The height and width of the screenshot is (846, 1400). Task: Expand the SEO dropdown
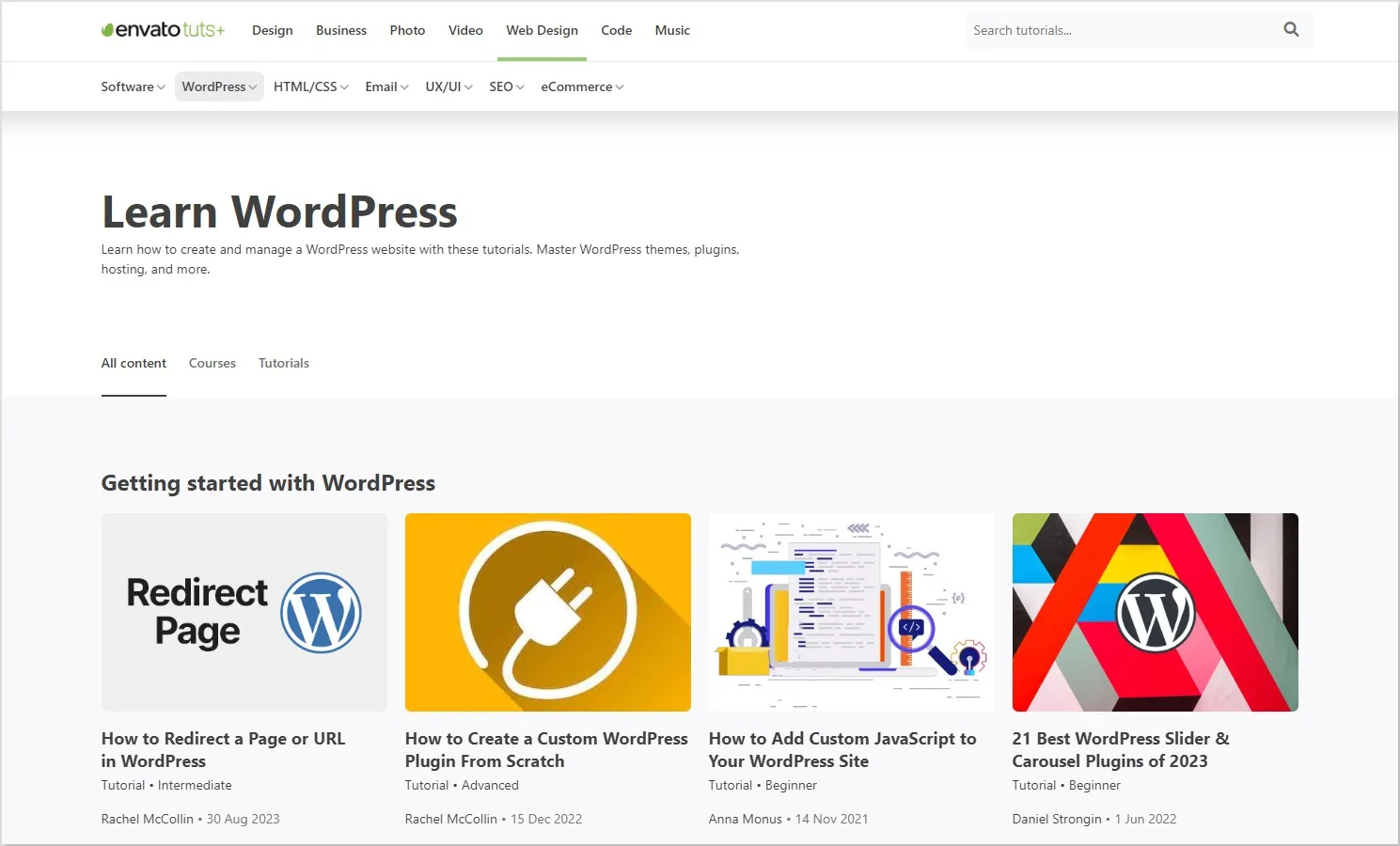507,86
